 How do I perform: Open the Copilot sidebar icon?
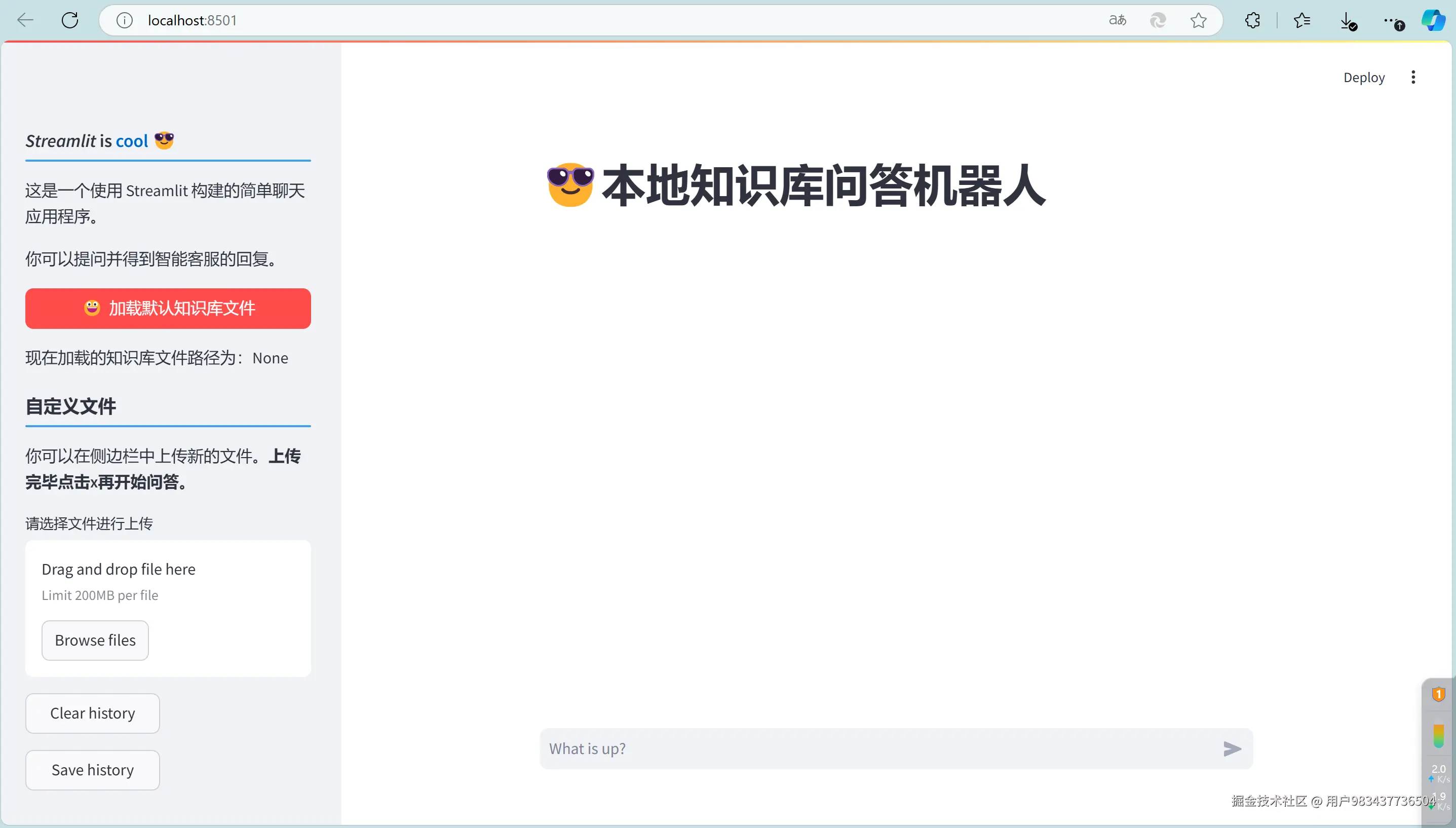(1433, 20)
